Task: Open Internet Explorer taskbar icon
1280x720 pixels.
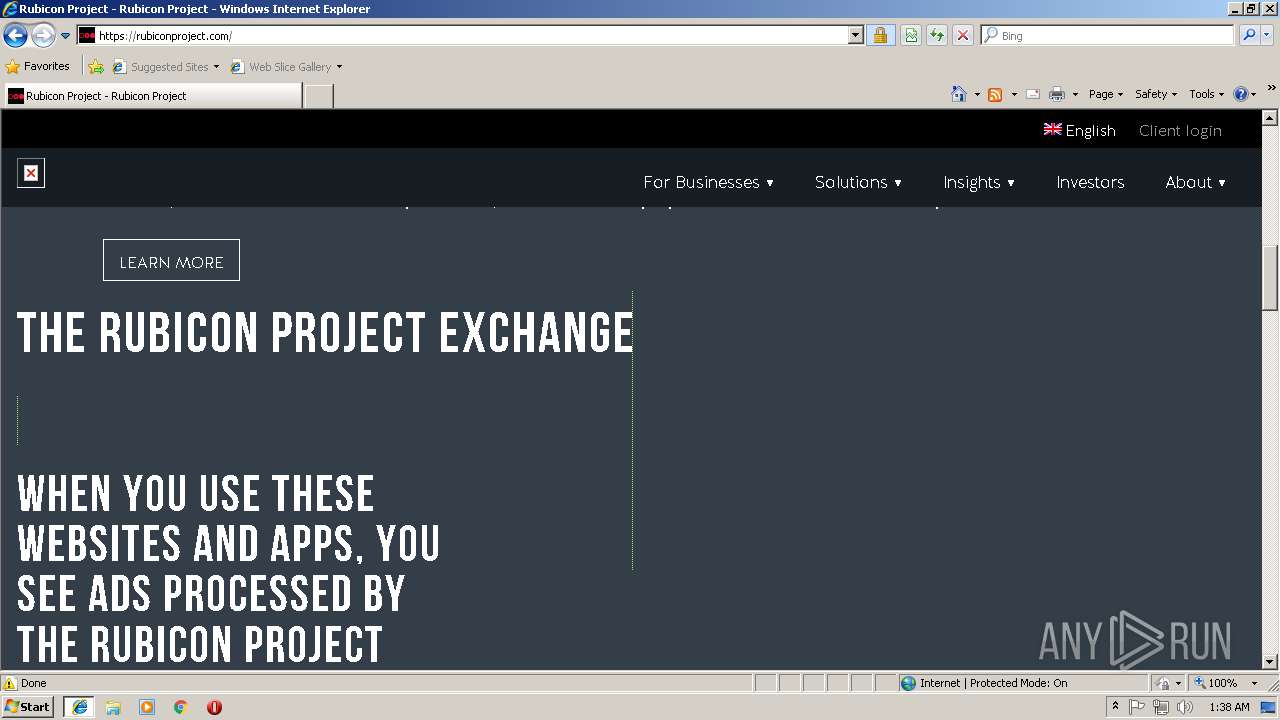Action: (x=79, y=707)
